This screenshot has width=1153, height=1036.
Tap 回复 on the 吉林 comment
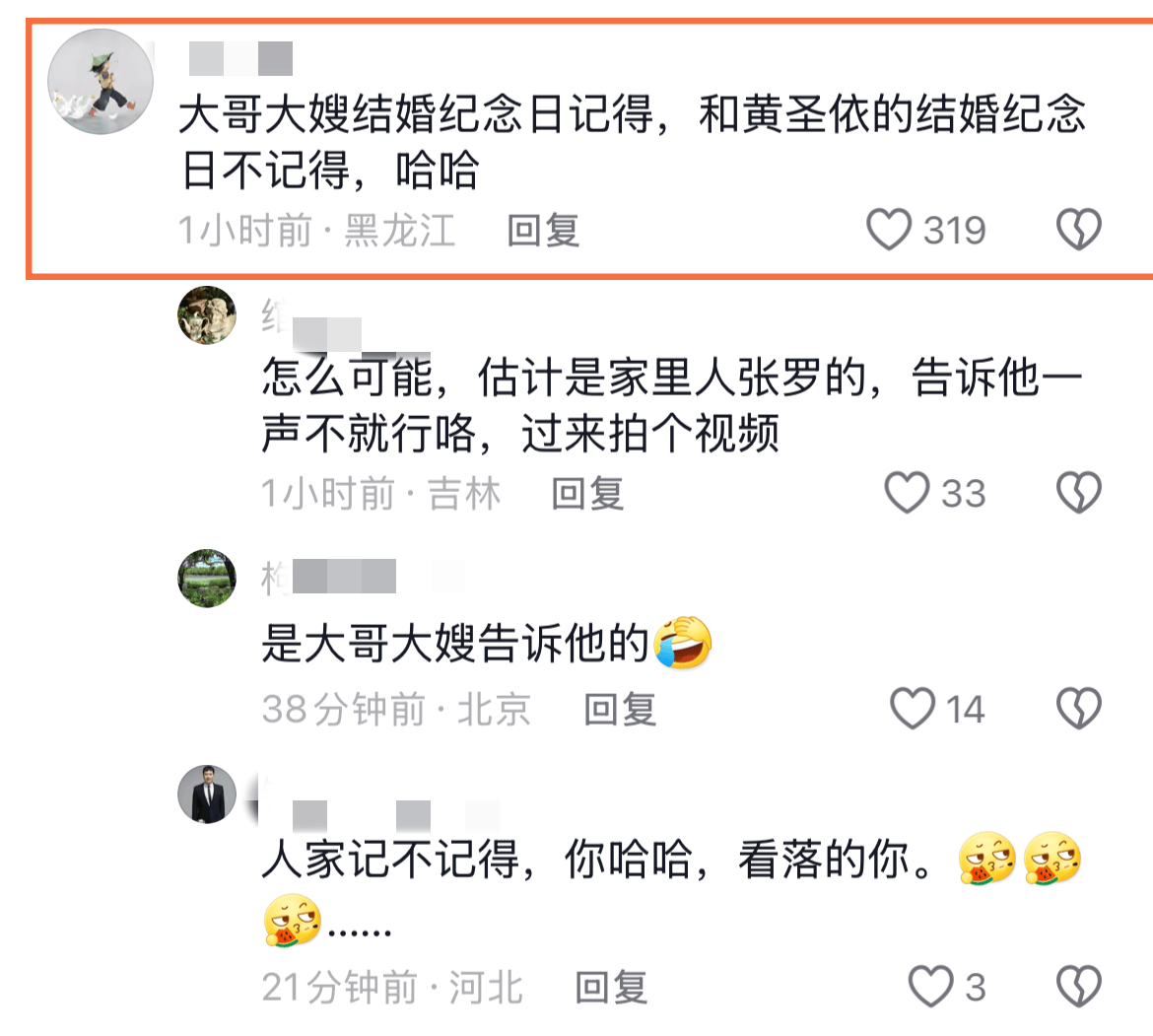(x=587, y=494)
